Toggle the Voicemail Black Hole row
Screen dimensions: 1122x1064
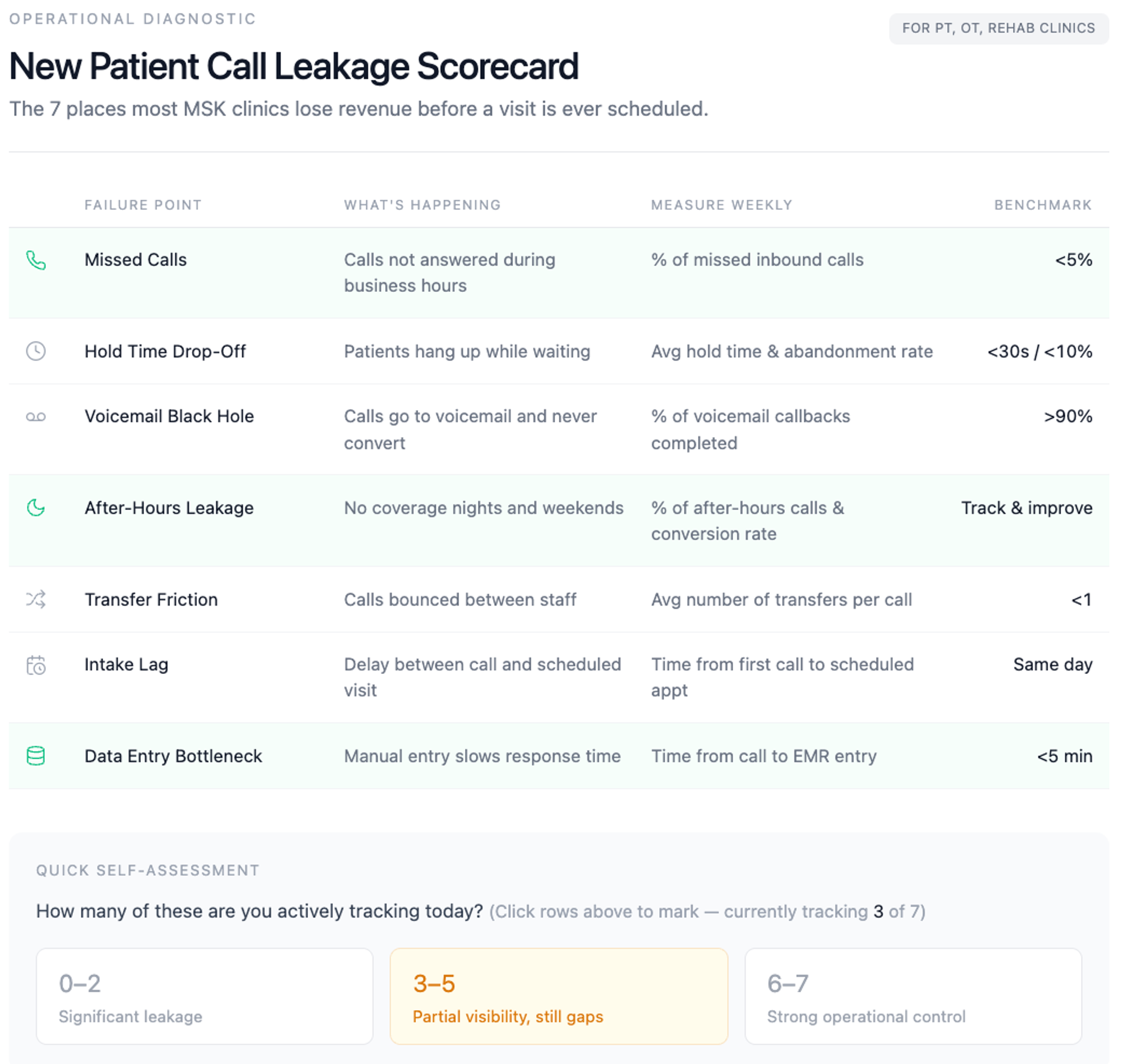click(x=169, y=417)
